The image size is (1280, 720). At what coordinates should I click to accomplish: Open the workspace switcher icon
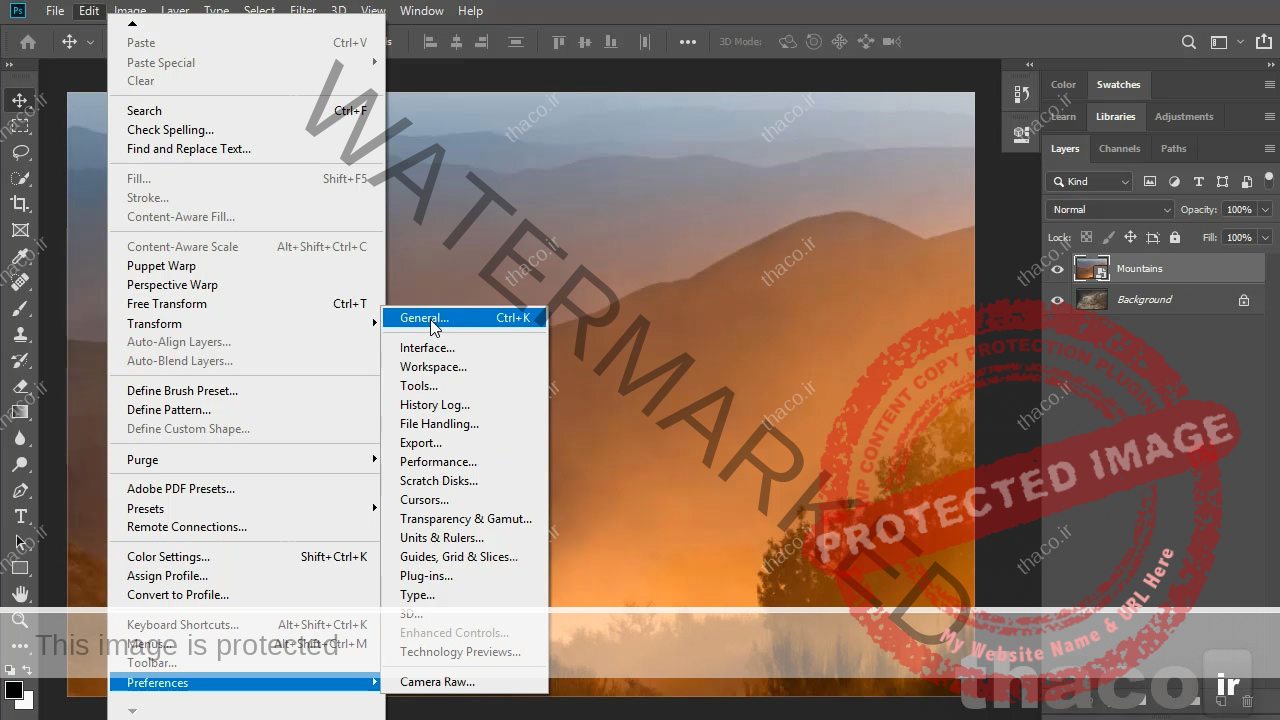click(x=1219, y=42)
